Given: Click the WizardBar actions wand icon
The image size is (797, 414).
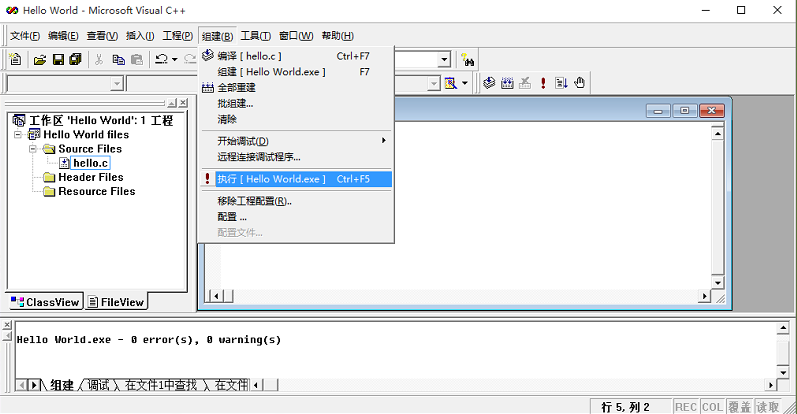Looking at the screenshot, I should pos(450,83).
